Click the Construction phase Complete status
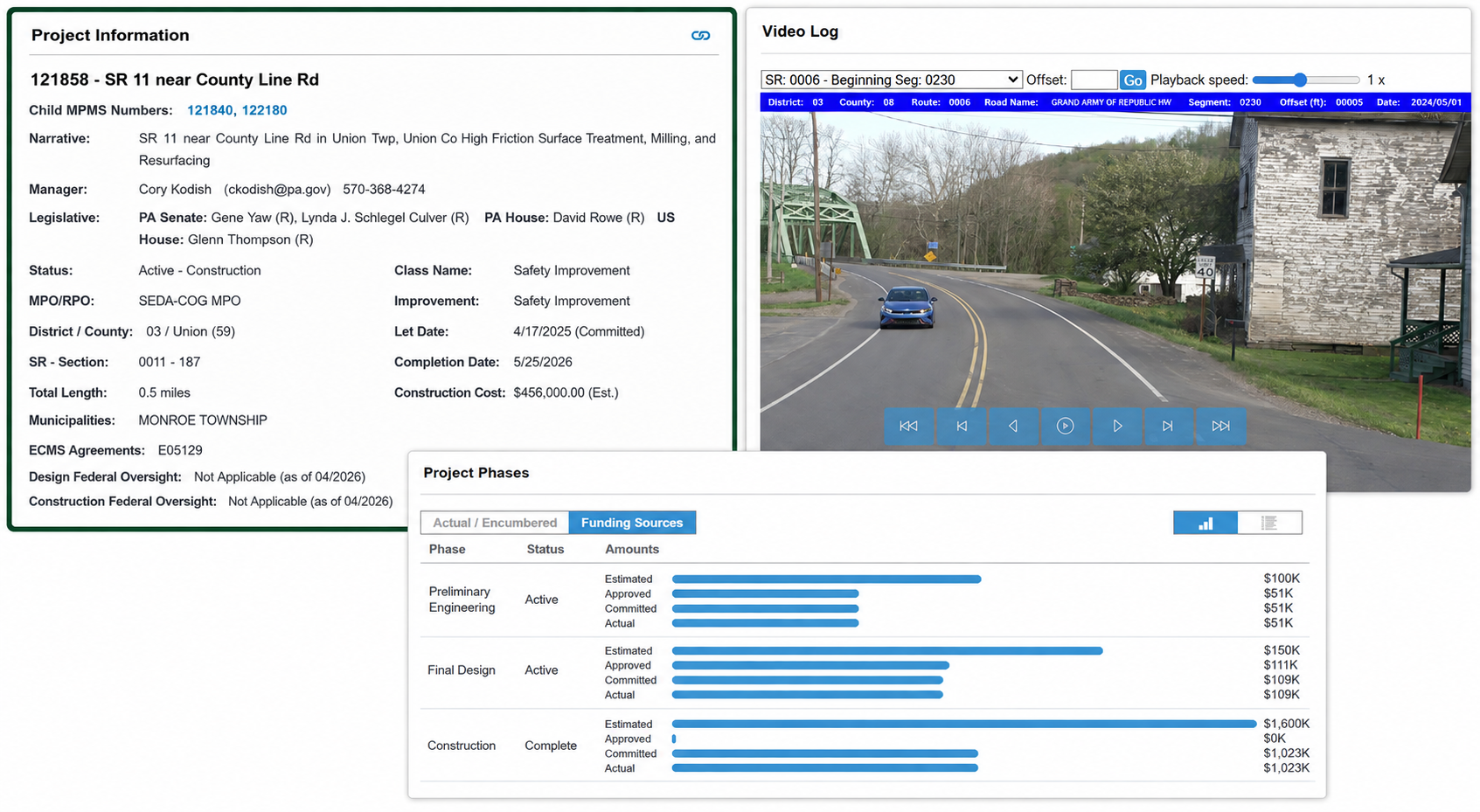The width and height of the screenshot is (1480, 812). click(551, 746)
